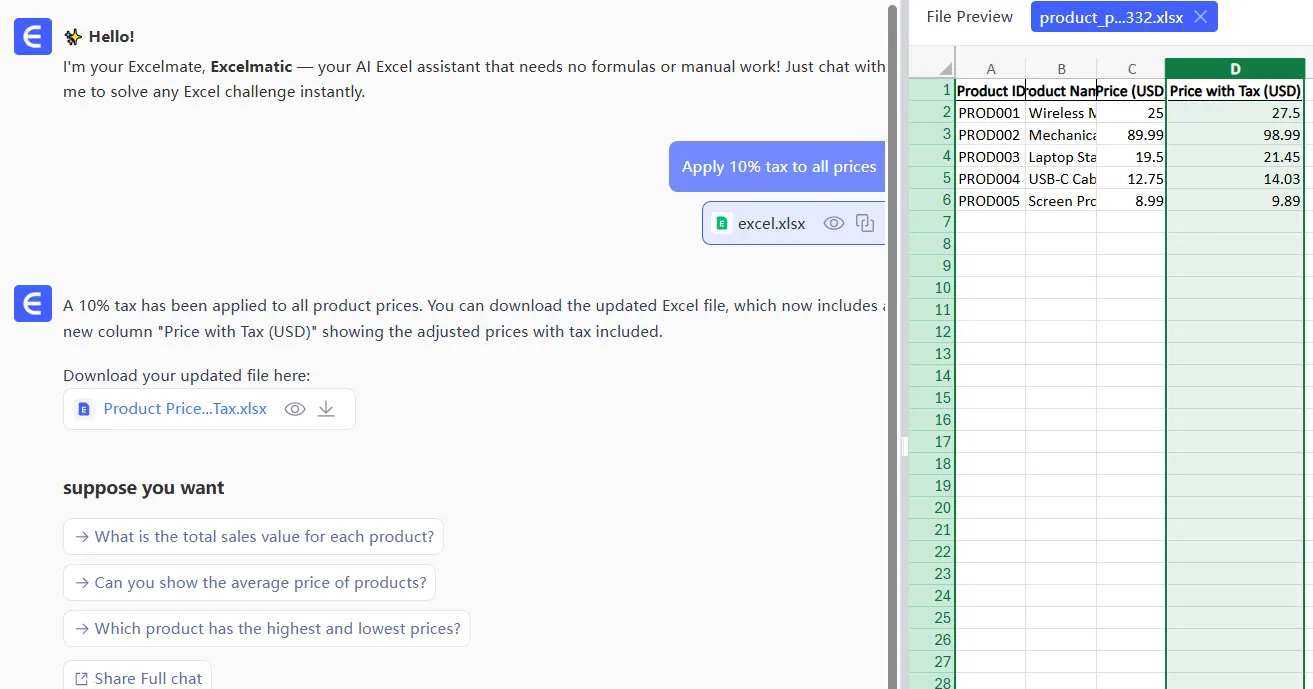Image resolution: width=1313 pixels, height=689 pixels.
Task: Click the select-all corner of the spreadsheet
Action: point(932,69)
